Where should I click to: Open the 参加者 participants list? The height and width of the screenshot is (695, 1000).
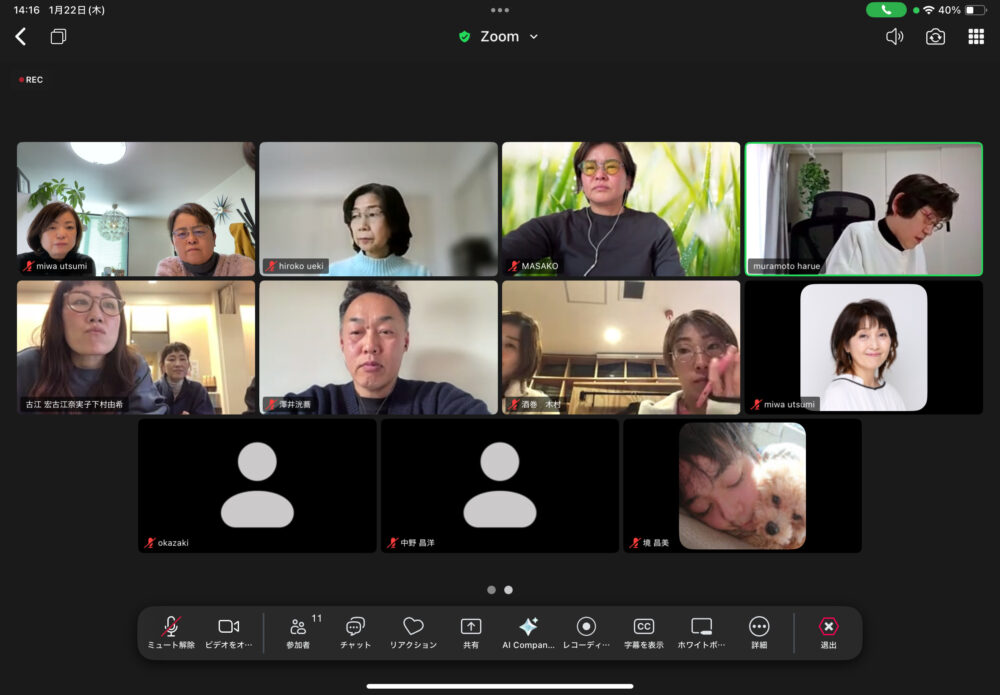click(298, 632)
